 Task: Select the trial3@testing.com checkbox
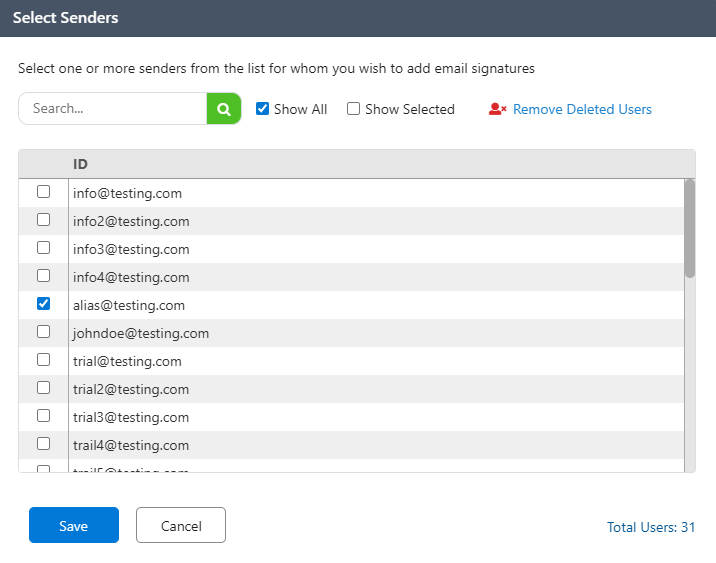pyautogui.click(x=43, y=416)
